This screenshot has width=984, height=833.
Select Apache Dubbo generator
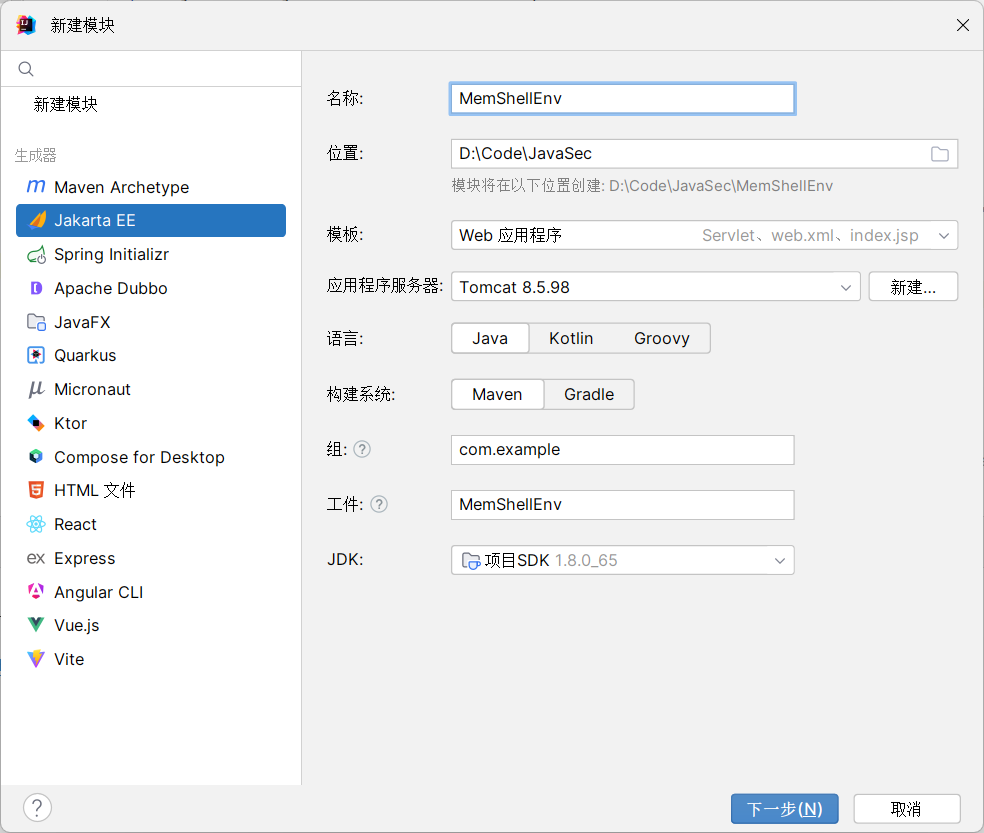[x=151, y=288]
